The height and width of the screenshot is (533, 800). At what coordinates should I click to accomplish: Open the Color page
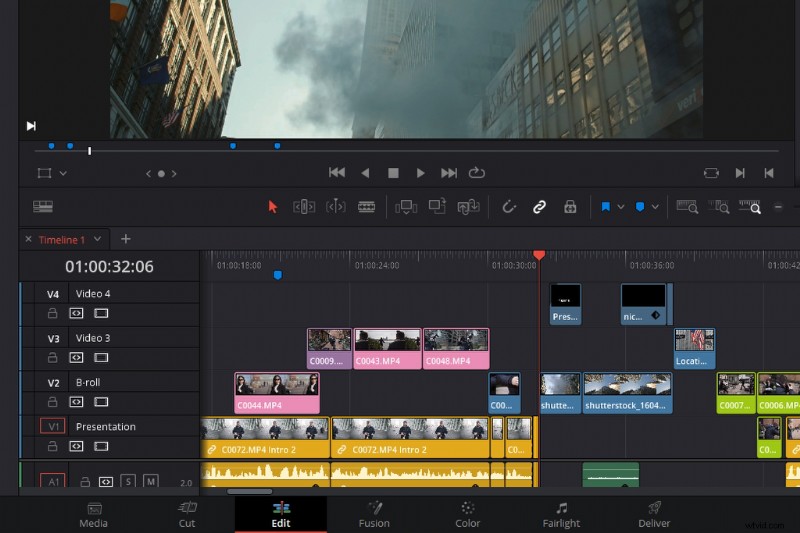pyautogui.click(x=467, y=515)
